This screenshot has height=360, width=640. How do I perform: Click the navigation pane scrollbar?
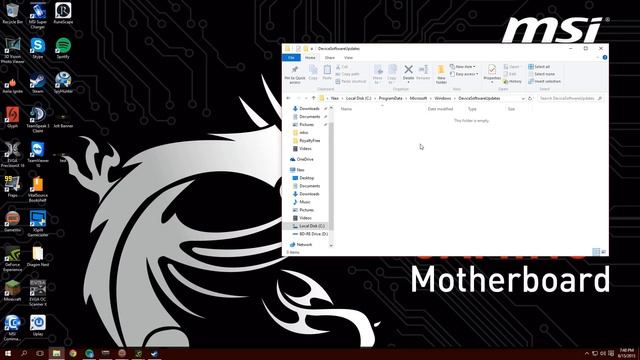coord(331,176)
